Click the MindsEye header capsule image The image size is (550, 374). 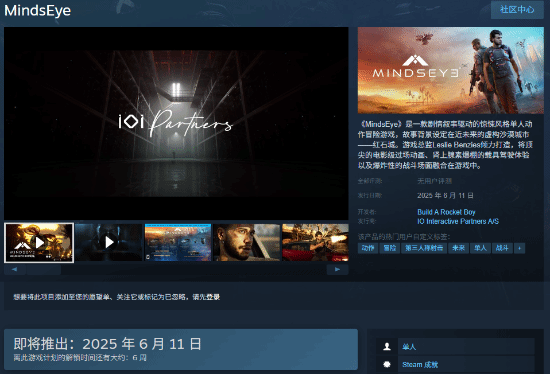pos(451,70)
